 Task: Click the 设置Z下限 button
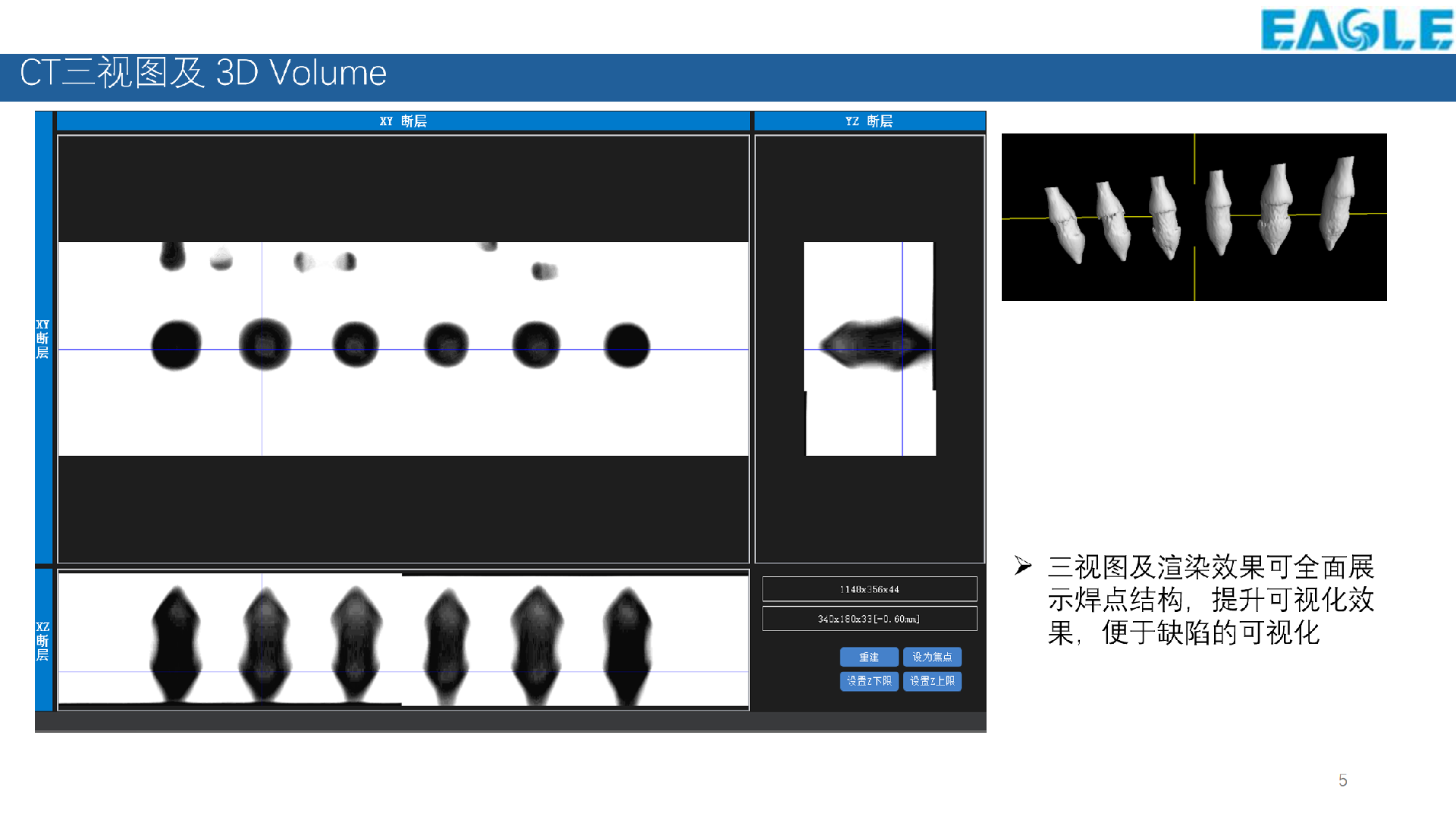click(868, 681)
